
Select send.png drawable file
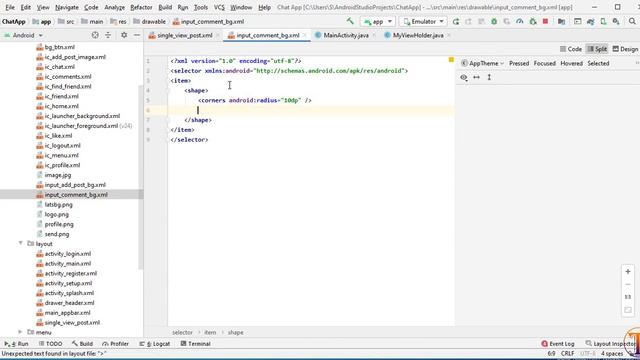click(57, 234)
